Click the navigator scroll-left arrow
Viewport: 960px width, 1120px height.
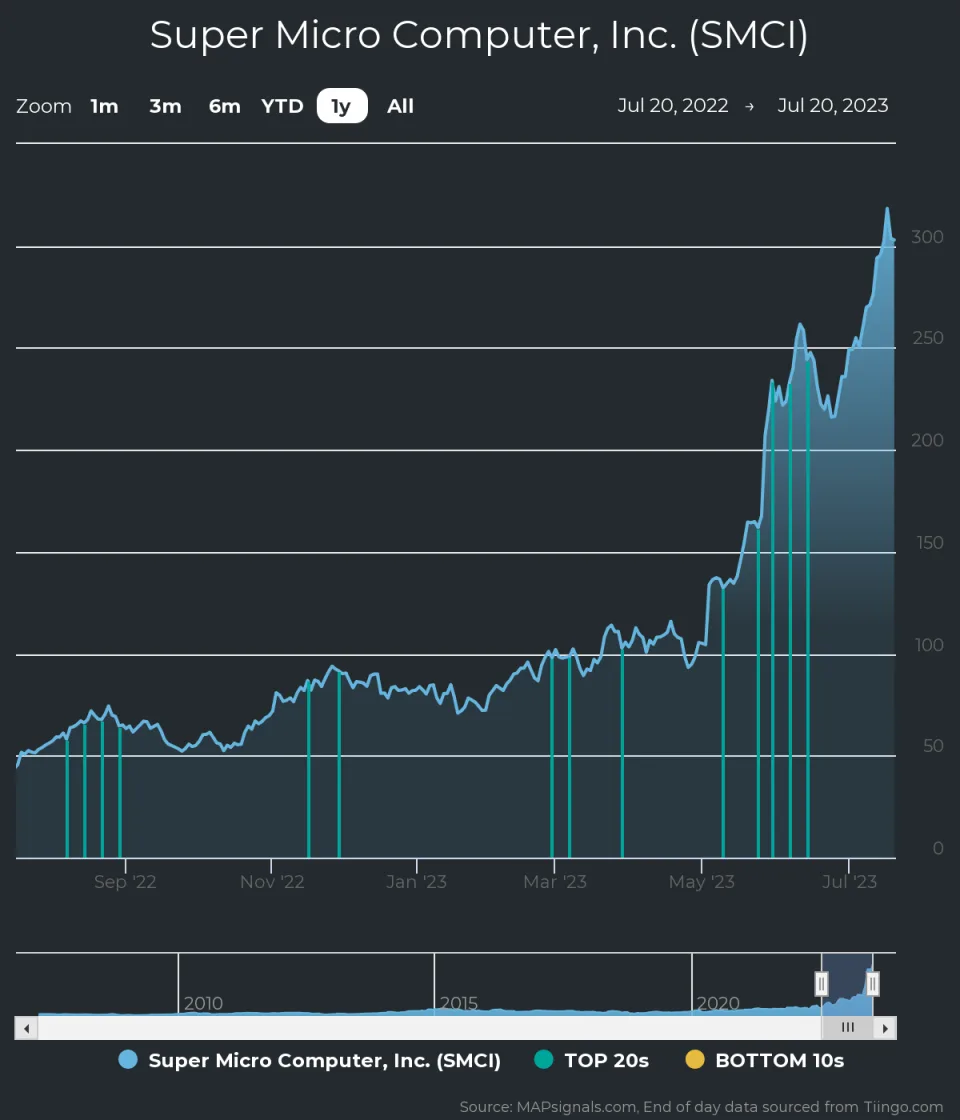(26, 1029)
